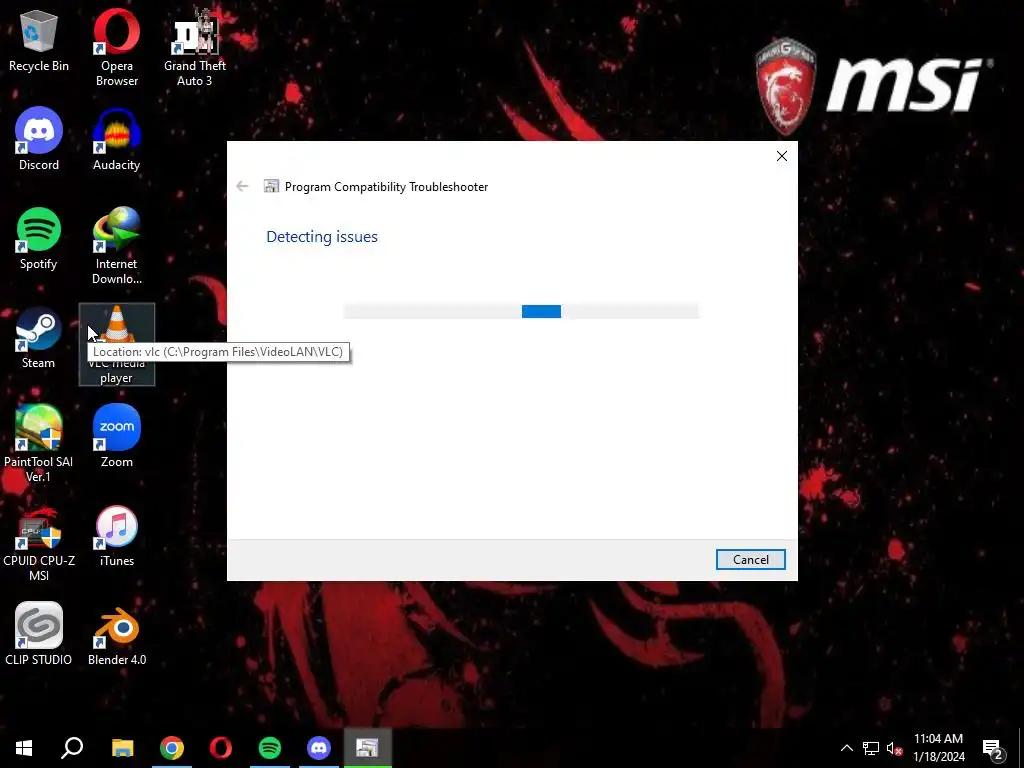Open Discord from the taskbar
This screenshot has height=768, width=1024.
[x=319, y=748]
